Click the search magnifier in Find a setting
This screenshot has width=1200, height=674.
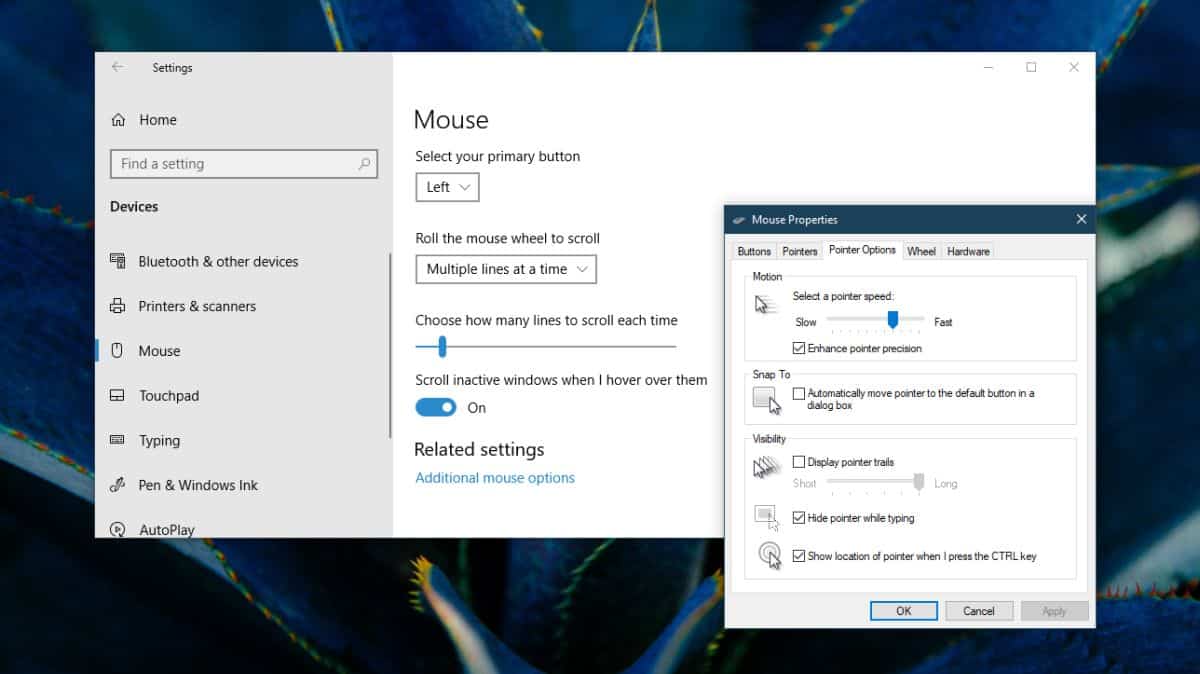coord(364,164)
